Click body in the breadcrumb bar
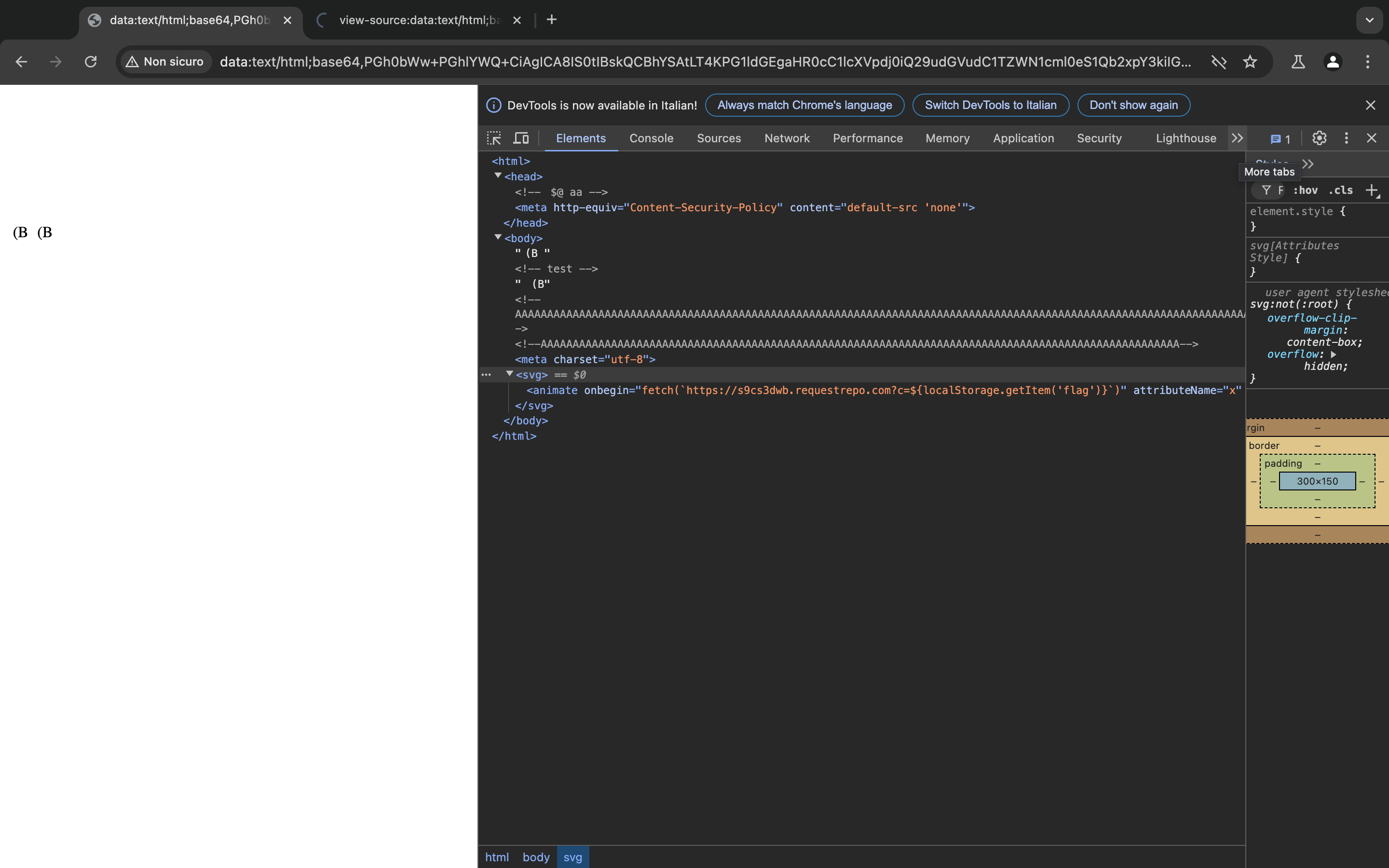Image resolution: width=1389 pixels, height=868 pixels. (x=536, y=857)
